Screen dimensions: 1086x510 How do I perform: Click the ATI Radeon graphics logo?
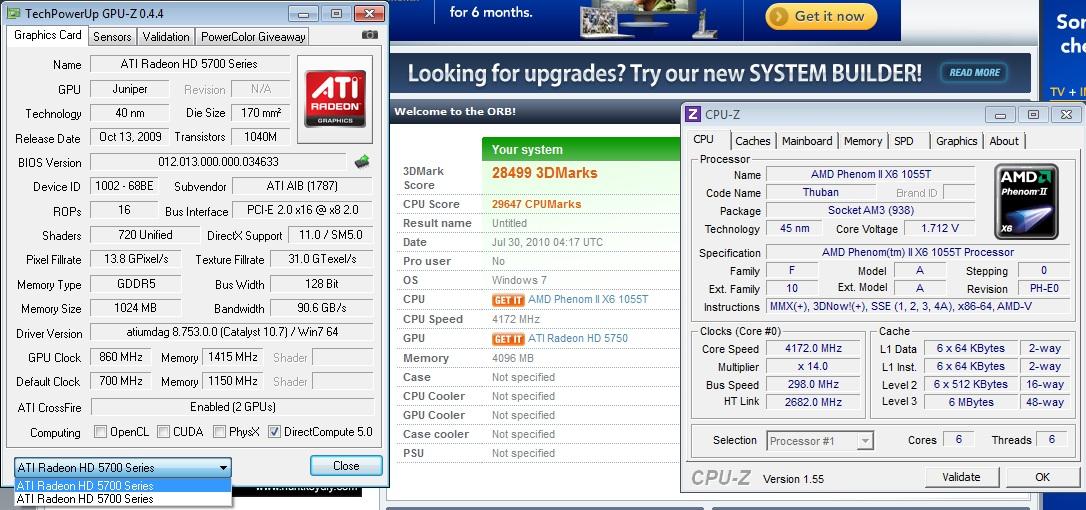[335, 100]
